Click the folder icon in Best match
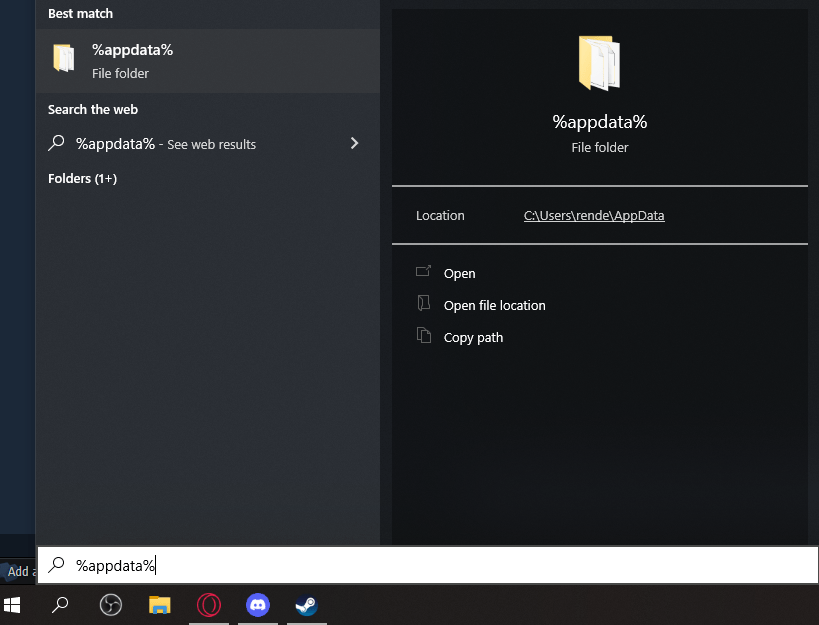 pos(64,58)
